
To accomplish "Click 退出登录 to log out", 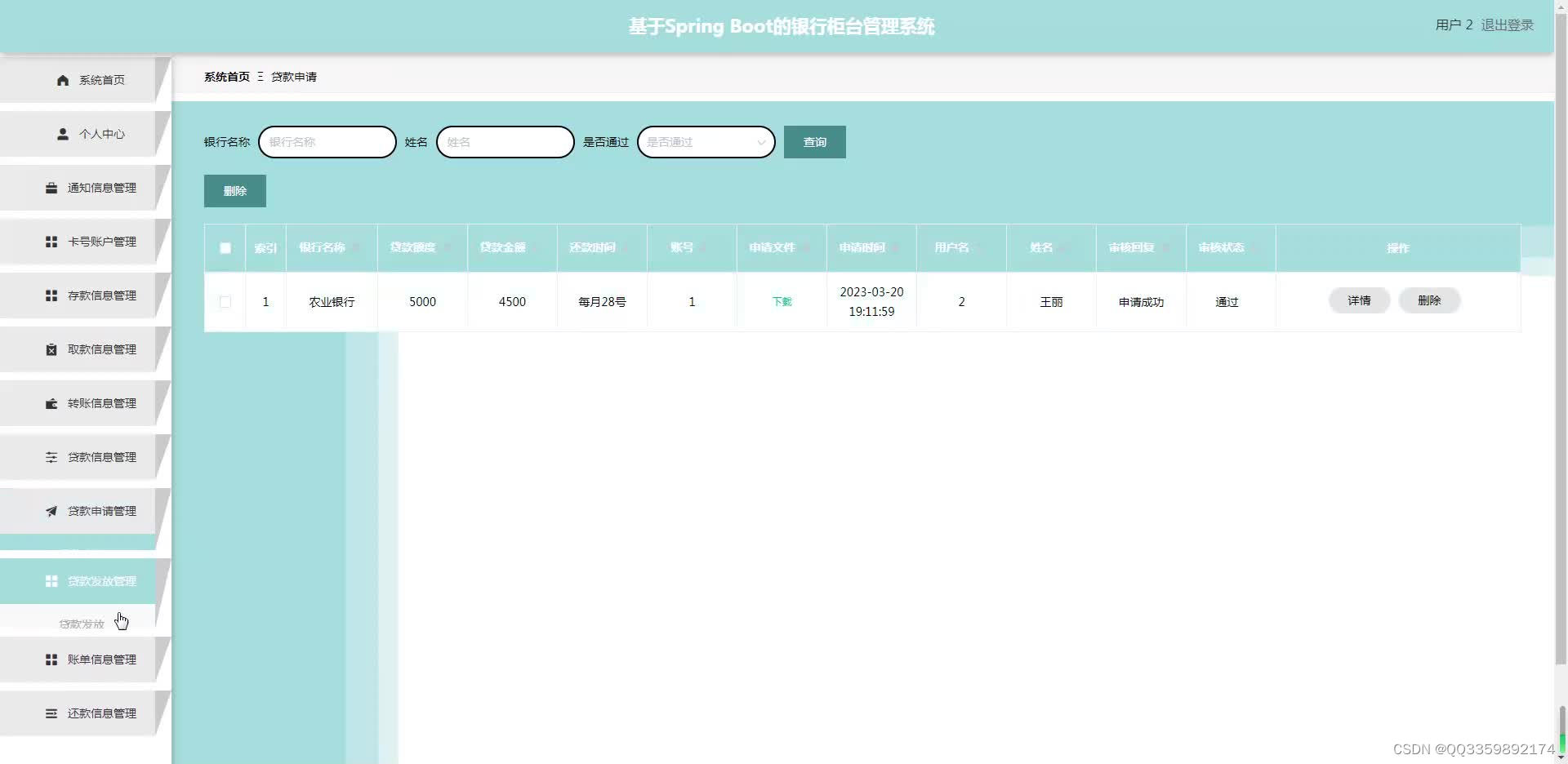I will coord(1508,25).
